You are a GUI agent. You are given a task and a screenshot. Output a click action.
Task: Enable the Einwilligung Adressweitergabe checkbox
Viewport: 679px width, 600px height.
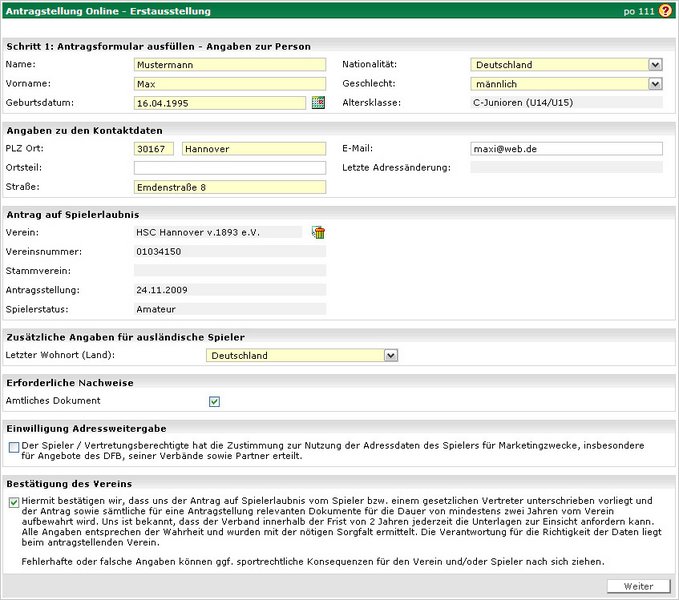[14, 447]
